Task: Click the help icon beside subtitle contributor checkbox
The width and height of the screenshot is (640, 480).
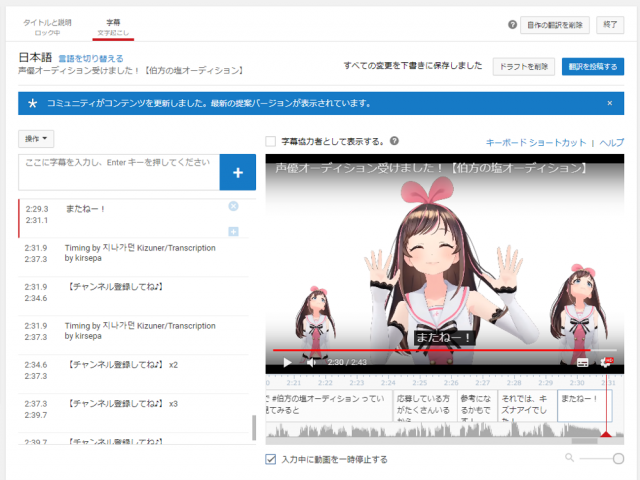Action: pyautogui.click(x=394, y=141)
